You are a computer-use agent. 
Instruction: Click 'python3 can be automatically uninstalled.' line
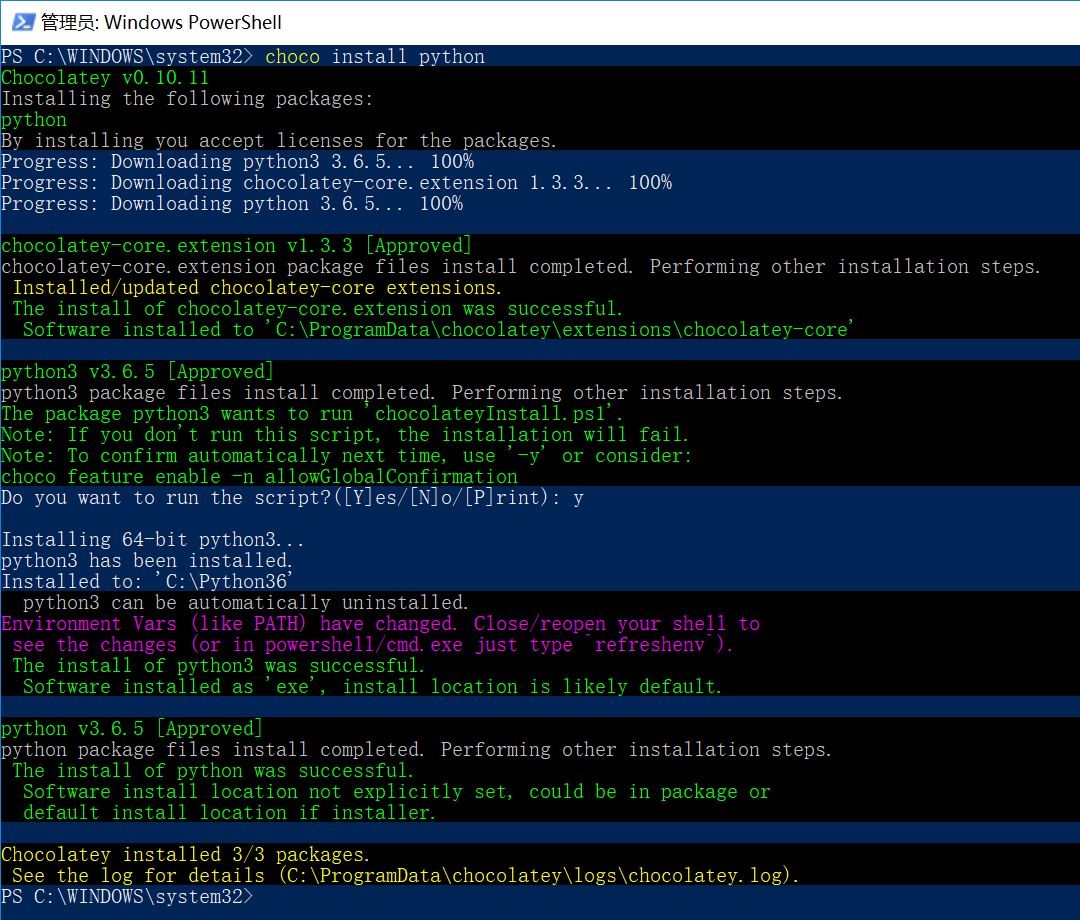click(246, 603)
